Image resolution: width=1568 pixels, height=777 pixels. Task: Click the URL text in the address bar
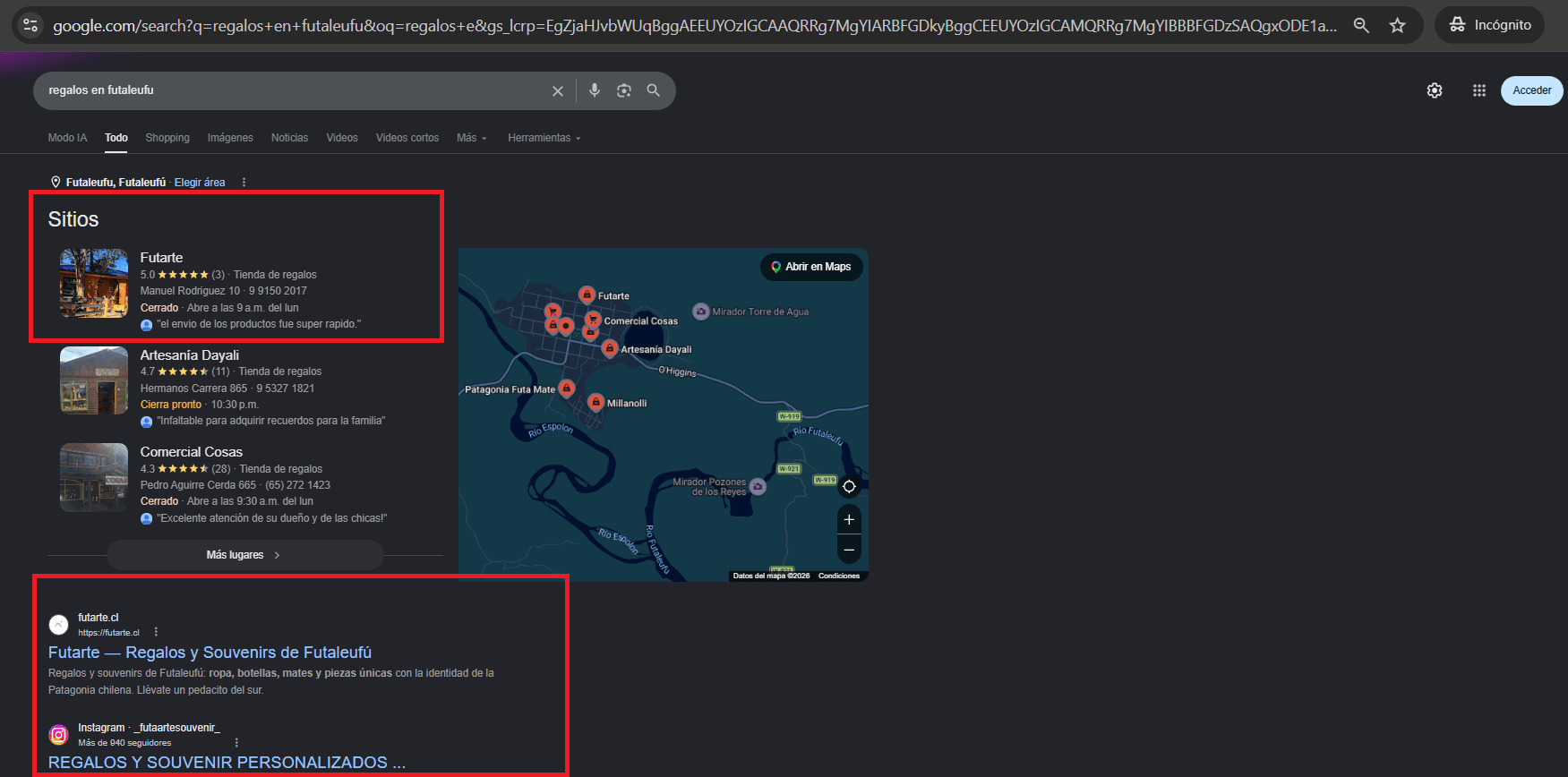[695, 26]
